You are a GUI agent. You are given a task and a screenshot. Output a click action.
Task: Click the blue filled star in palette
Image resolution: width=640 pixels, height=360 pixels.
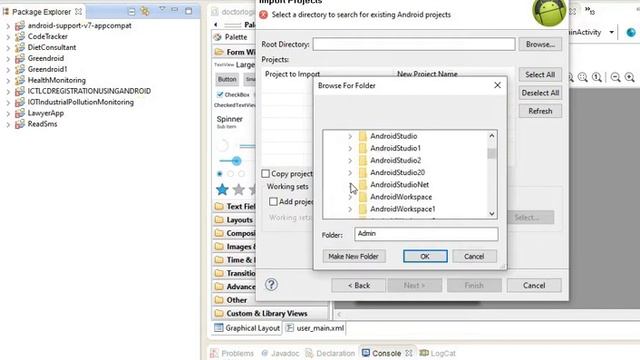222,189
